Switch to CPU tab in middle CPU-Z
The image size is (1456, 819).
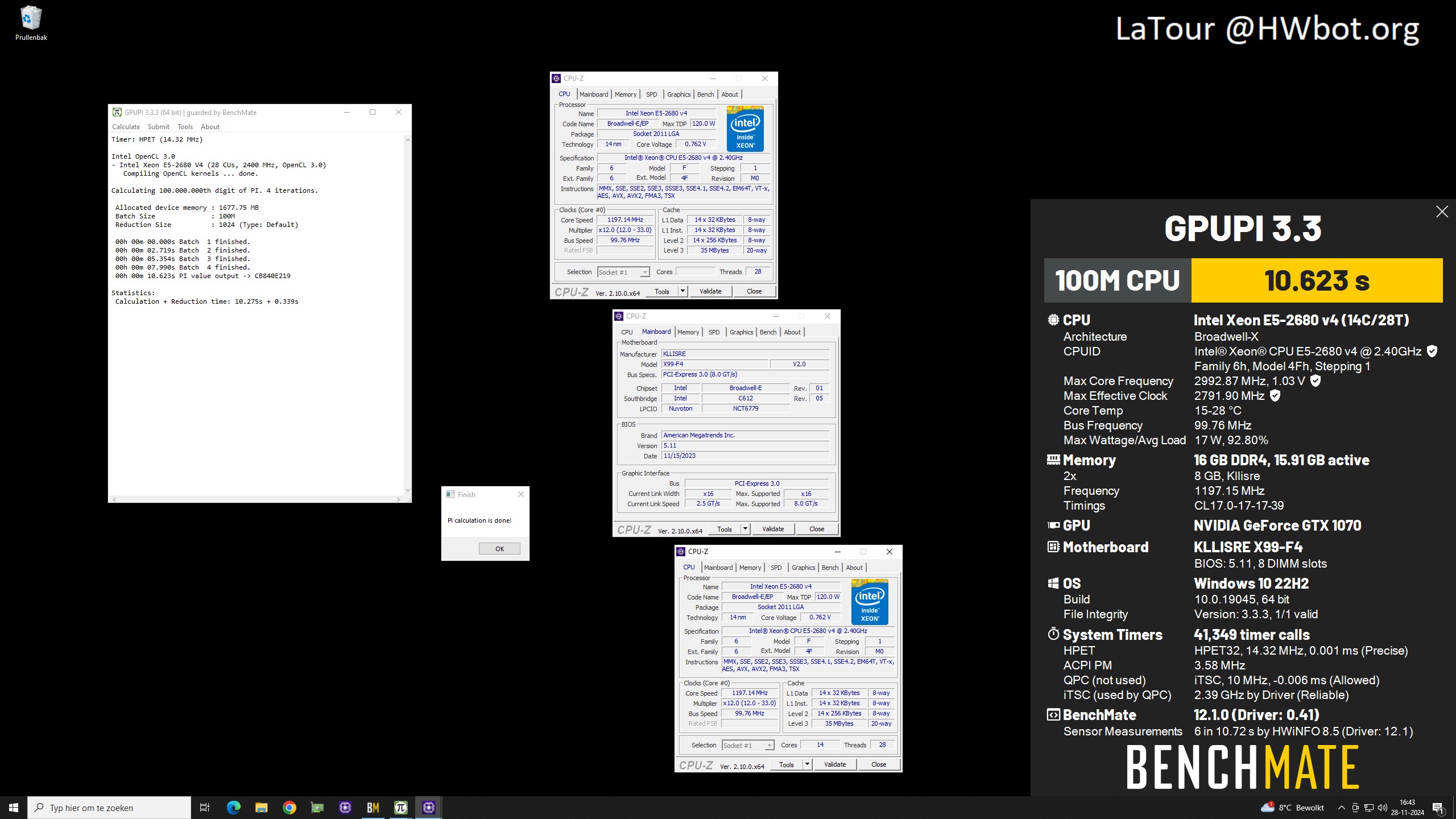coord(627,332)
